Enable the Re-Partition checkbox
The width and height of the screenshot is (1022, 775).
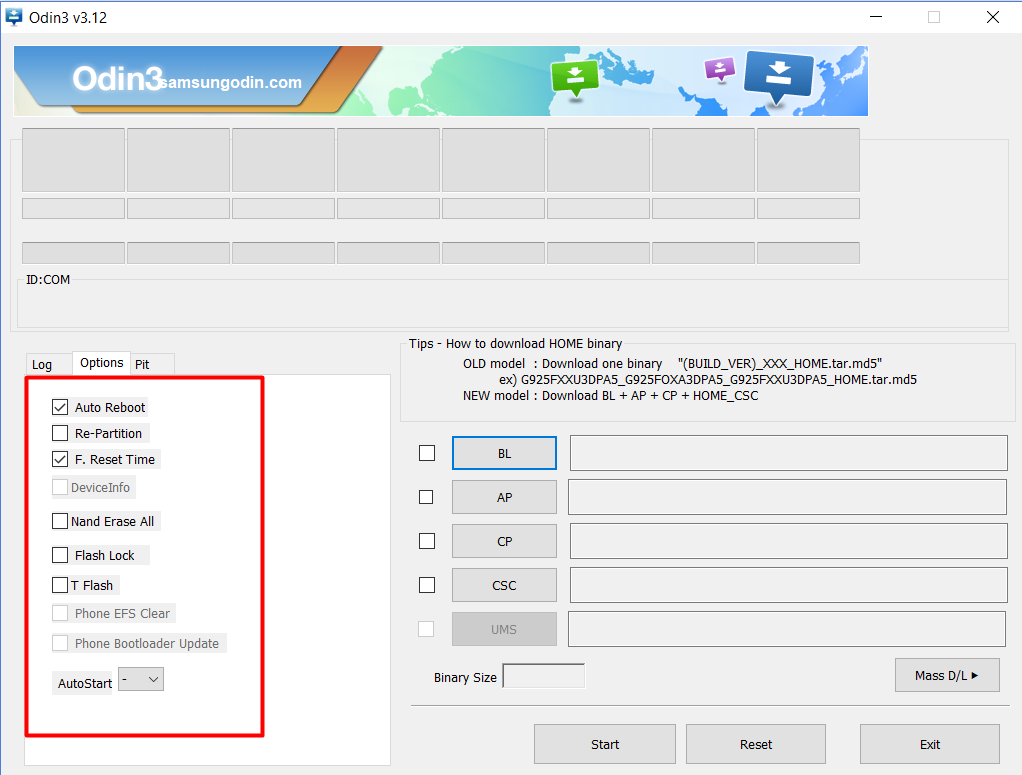[x=60, y=433]
